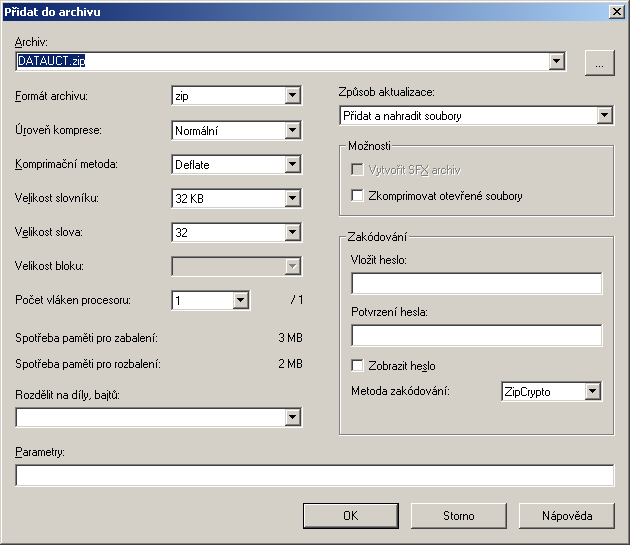Cancel dialog with Storno button

458,516
